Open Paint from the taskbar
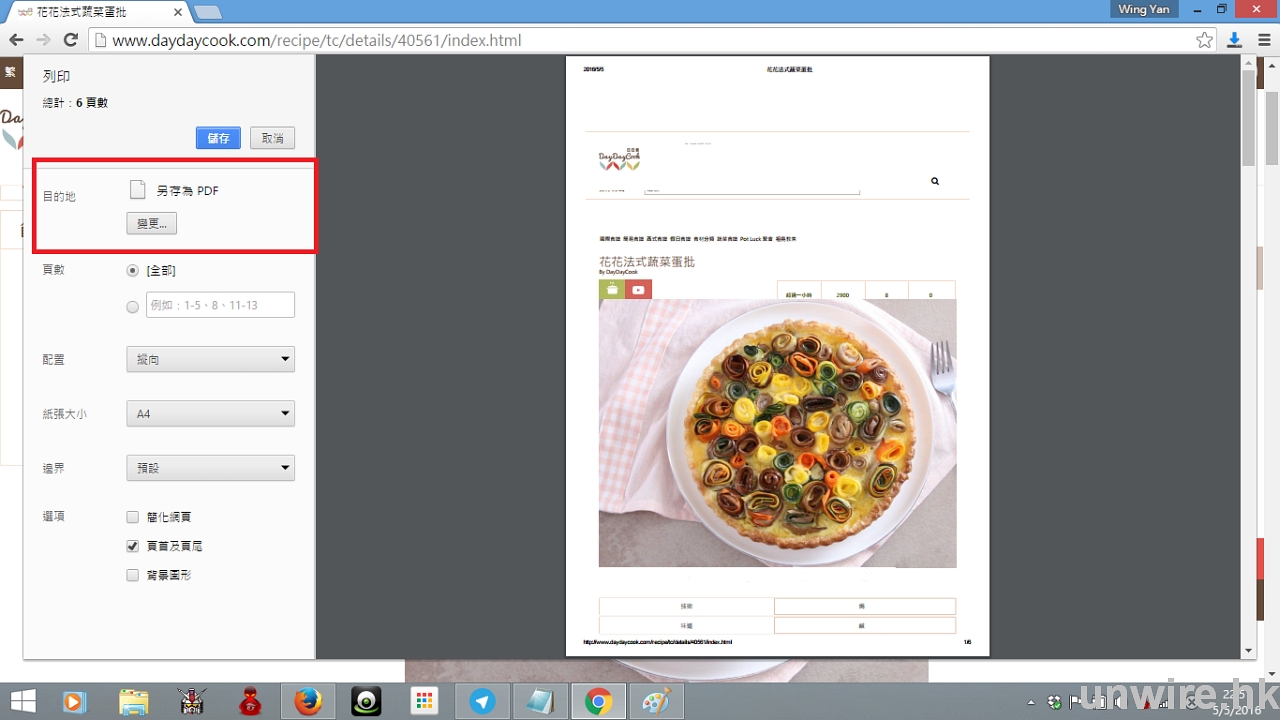This screenshot has height=720, width=1280. click(655, 702)
